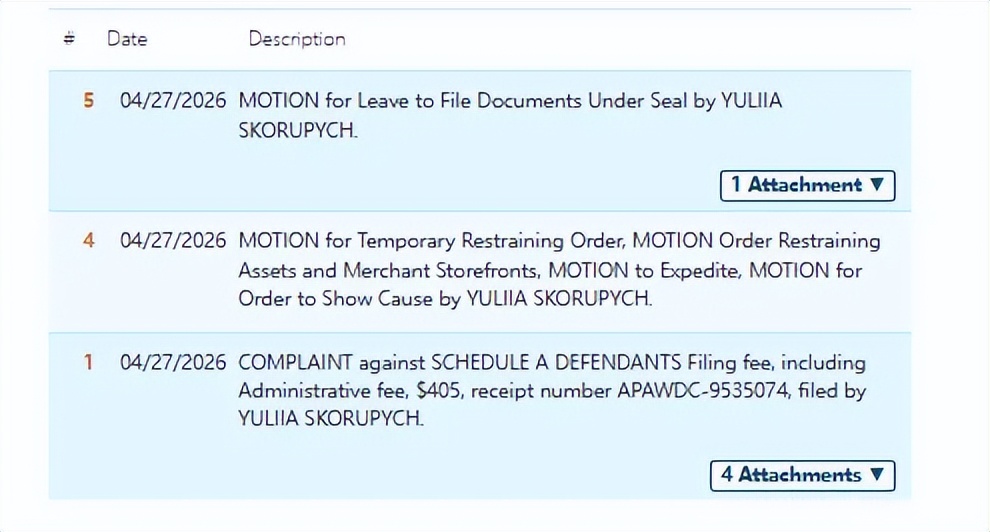Click the arrow on 1 Attachment button
The image size is (990, 532).
[877, 185]
